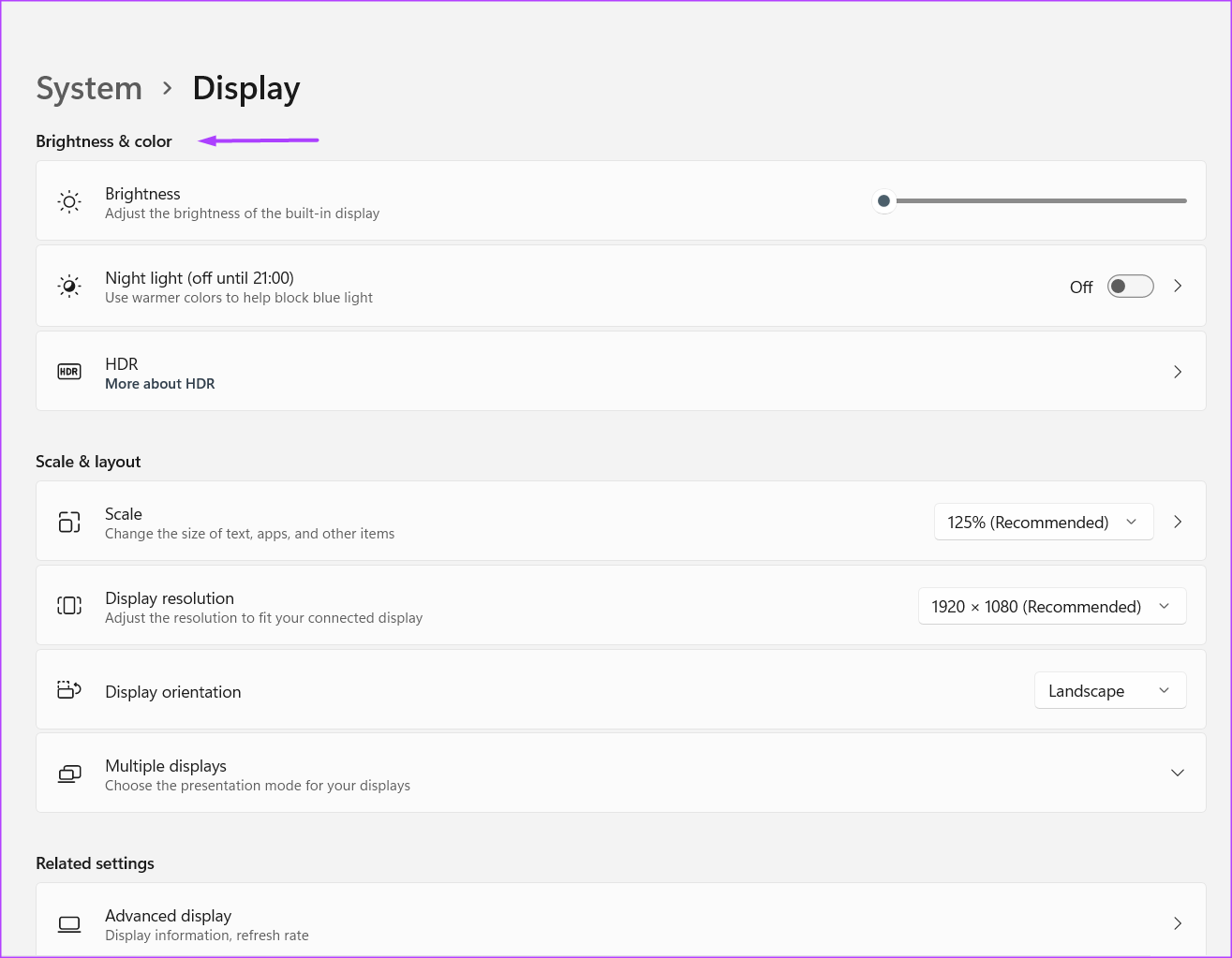Image resolution: width=1232 pixels, height=958 pixels.
Task: Click the Scale icon
Action: click(69, 522)
